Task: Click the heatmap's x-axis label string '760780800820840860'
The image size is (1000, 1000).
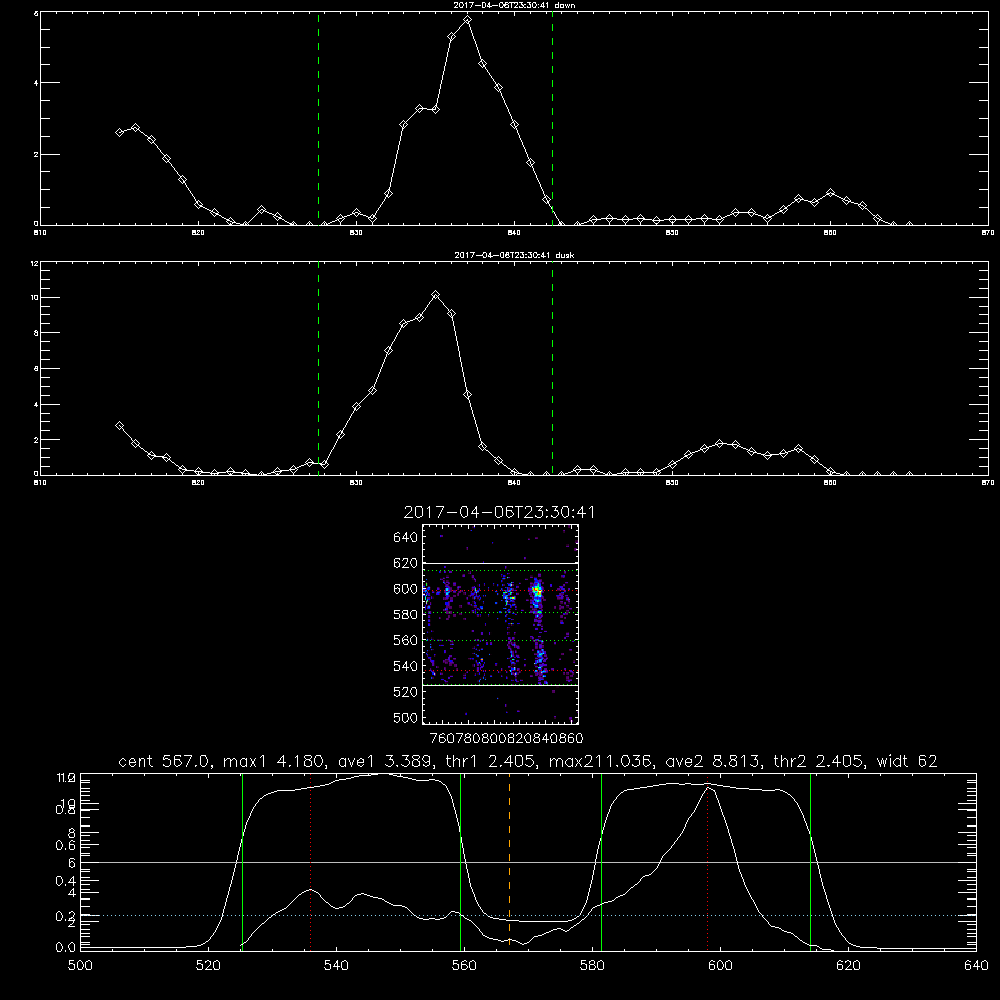Action: [507, 739]
